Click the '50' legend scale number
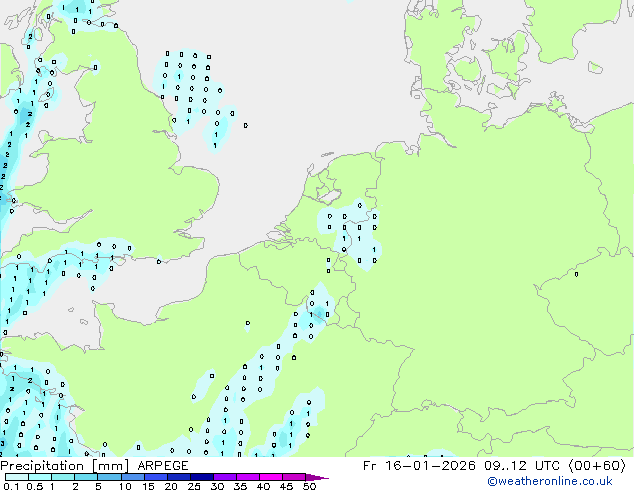The image size is (634, 490). [x=309, y=486]
